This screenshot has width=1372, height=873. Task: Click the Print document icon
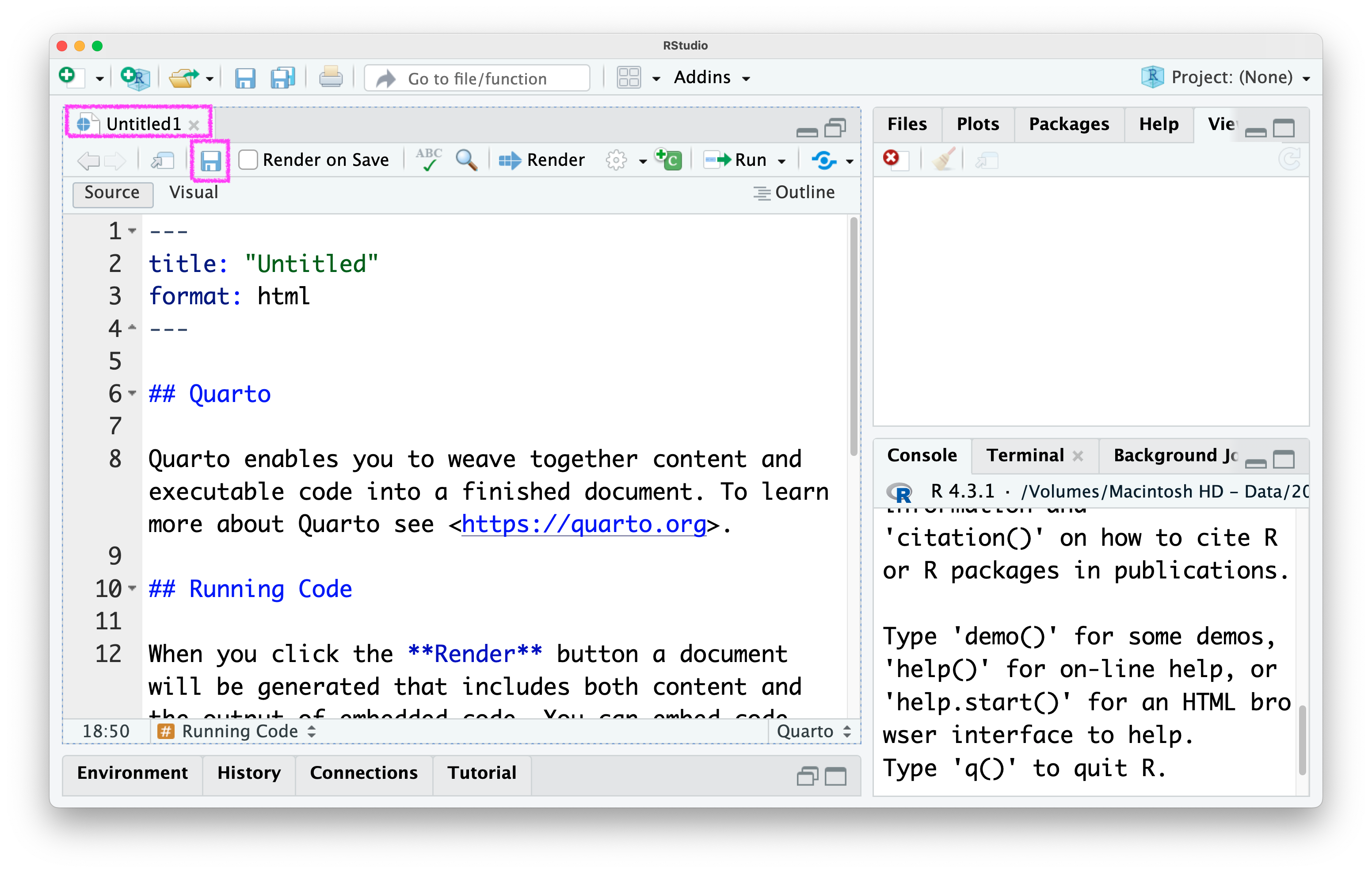(331, 77)
